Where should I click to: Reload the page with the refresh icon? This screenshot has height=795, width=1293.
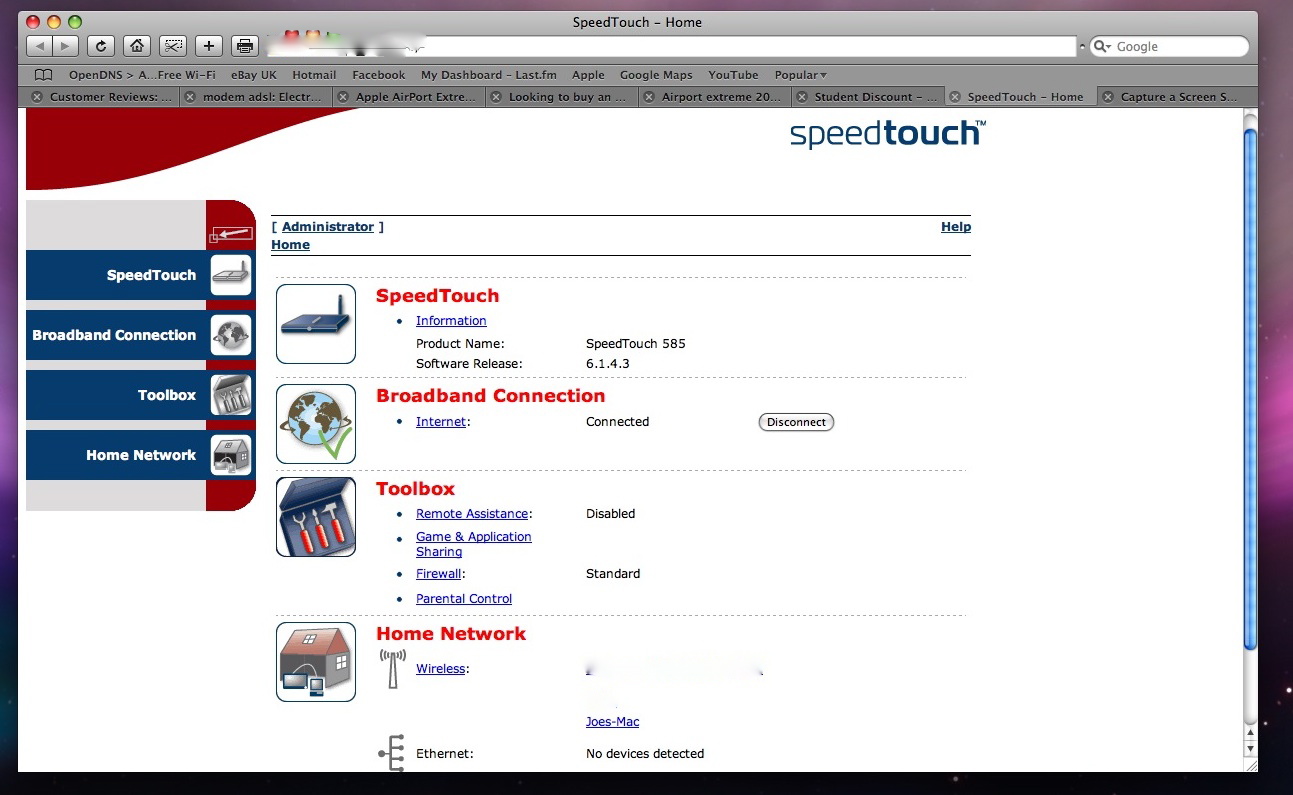pyautogui.click(x=100, y=46)
